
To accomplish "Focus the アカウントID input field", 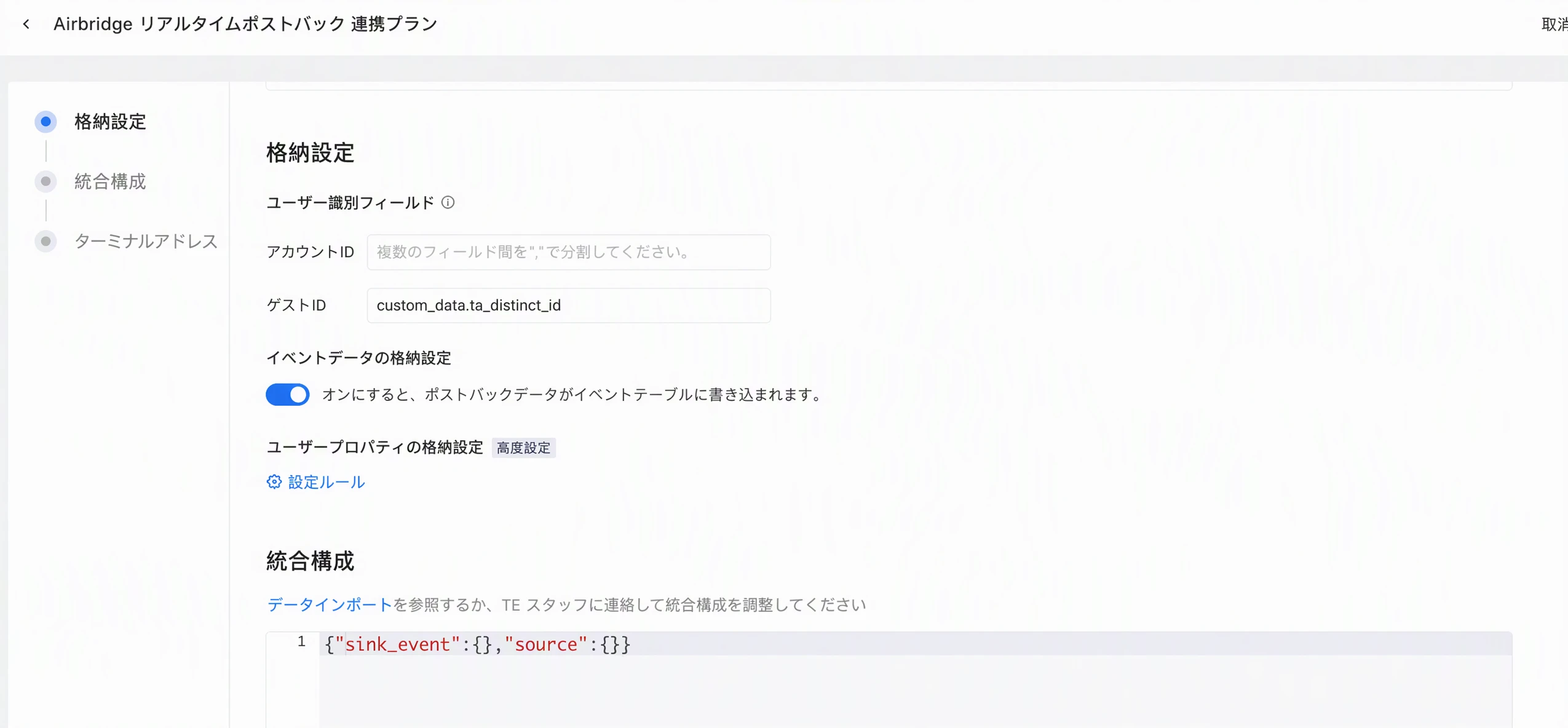I will 569,252.
